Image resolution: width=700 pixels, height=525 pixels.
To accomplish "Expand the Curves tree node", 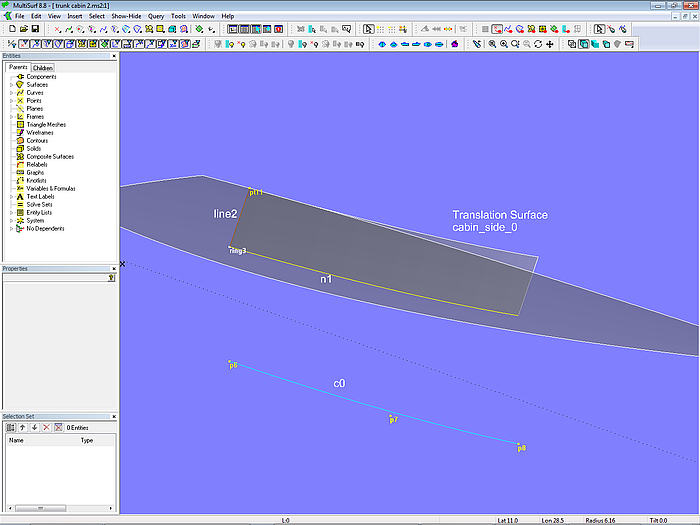I will click(11, 93).
